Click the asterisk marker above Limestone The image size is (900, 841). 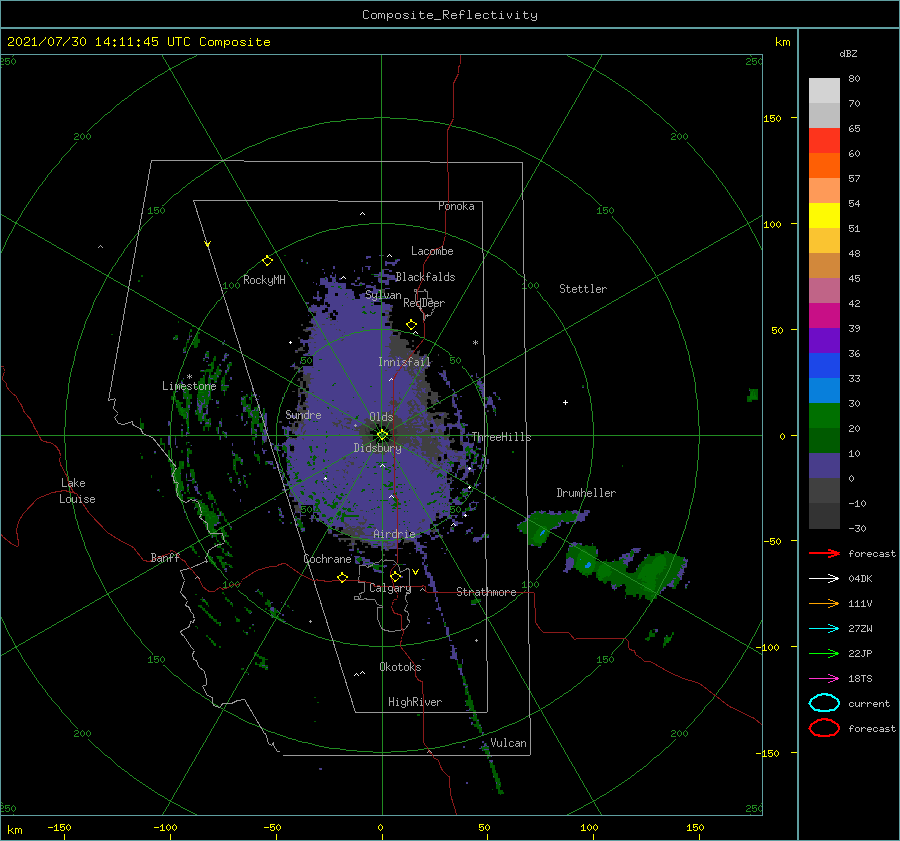189,377
